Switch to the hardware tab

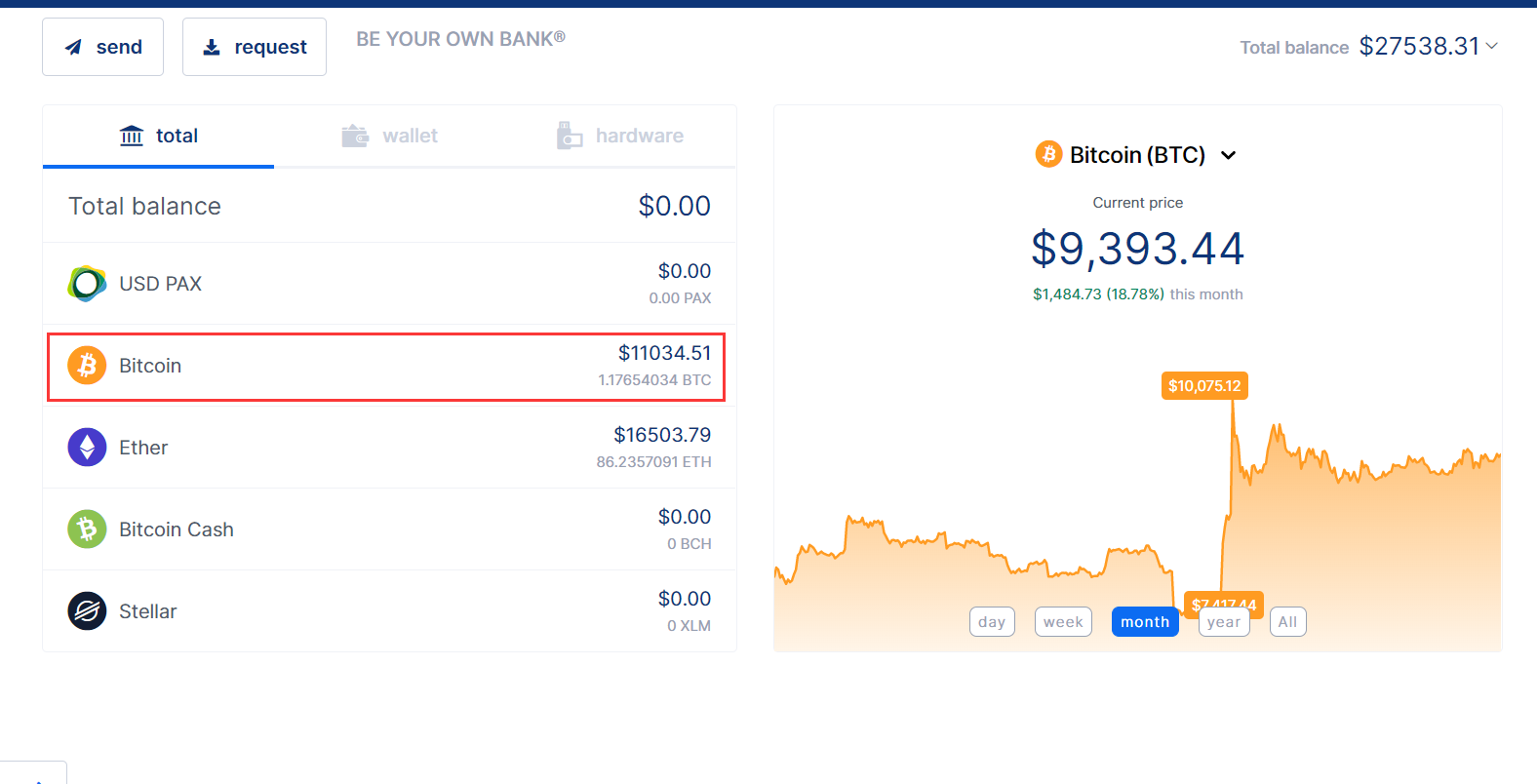pyautogui.click(x=620, y=135)
